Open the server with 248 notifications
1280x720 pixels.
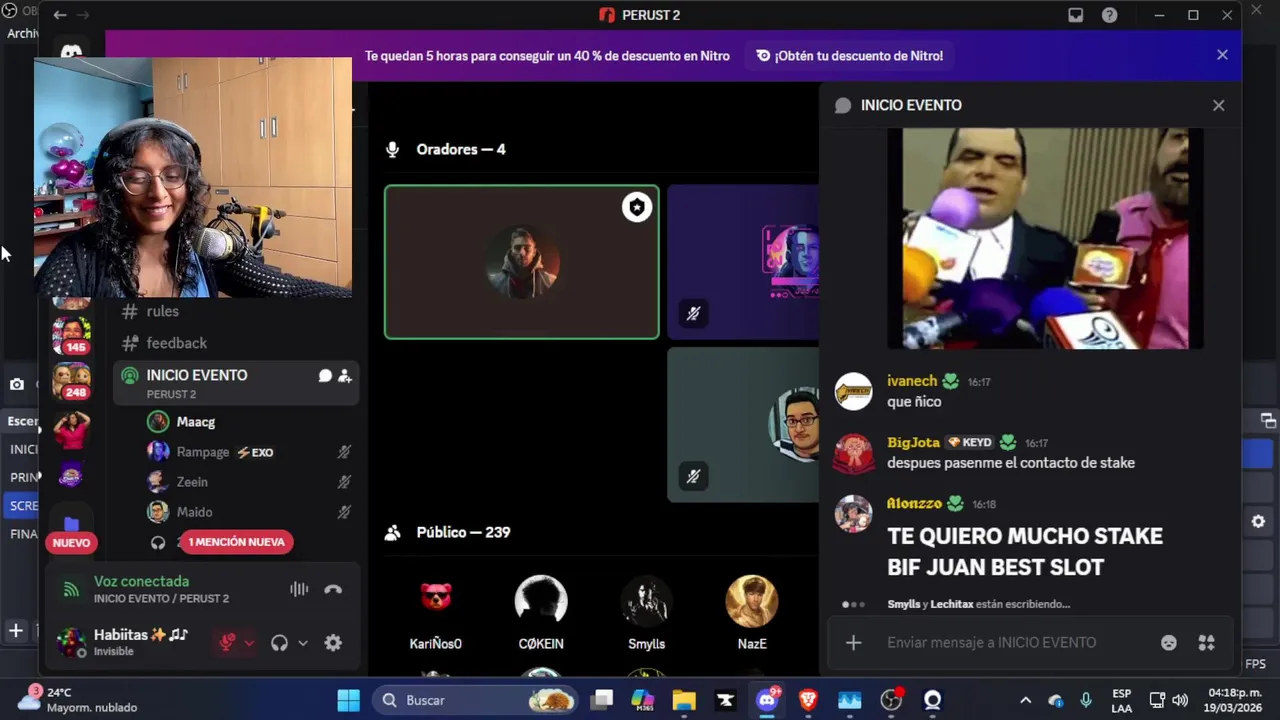click(71, 381)
